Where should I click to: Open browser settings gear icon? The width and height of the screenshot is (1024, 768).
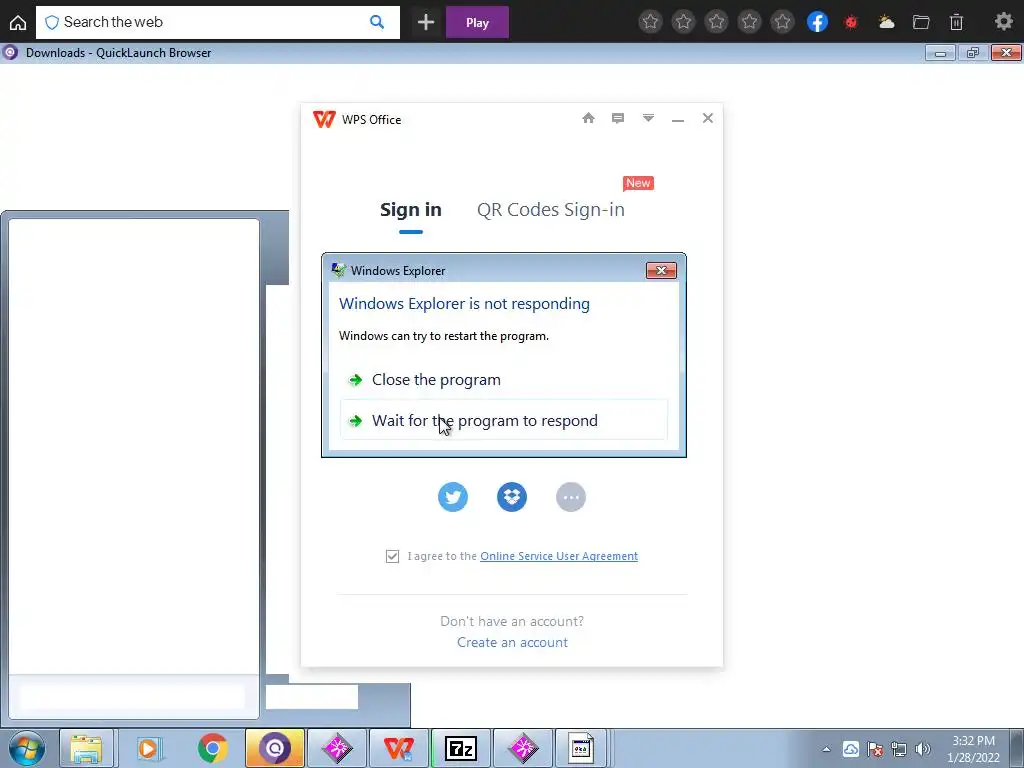[1003, 22]
